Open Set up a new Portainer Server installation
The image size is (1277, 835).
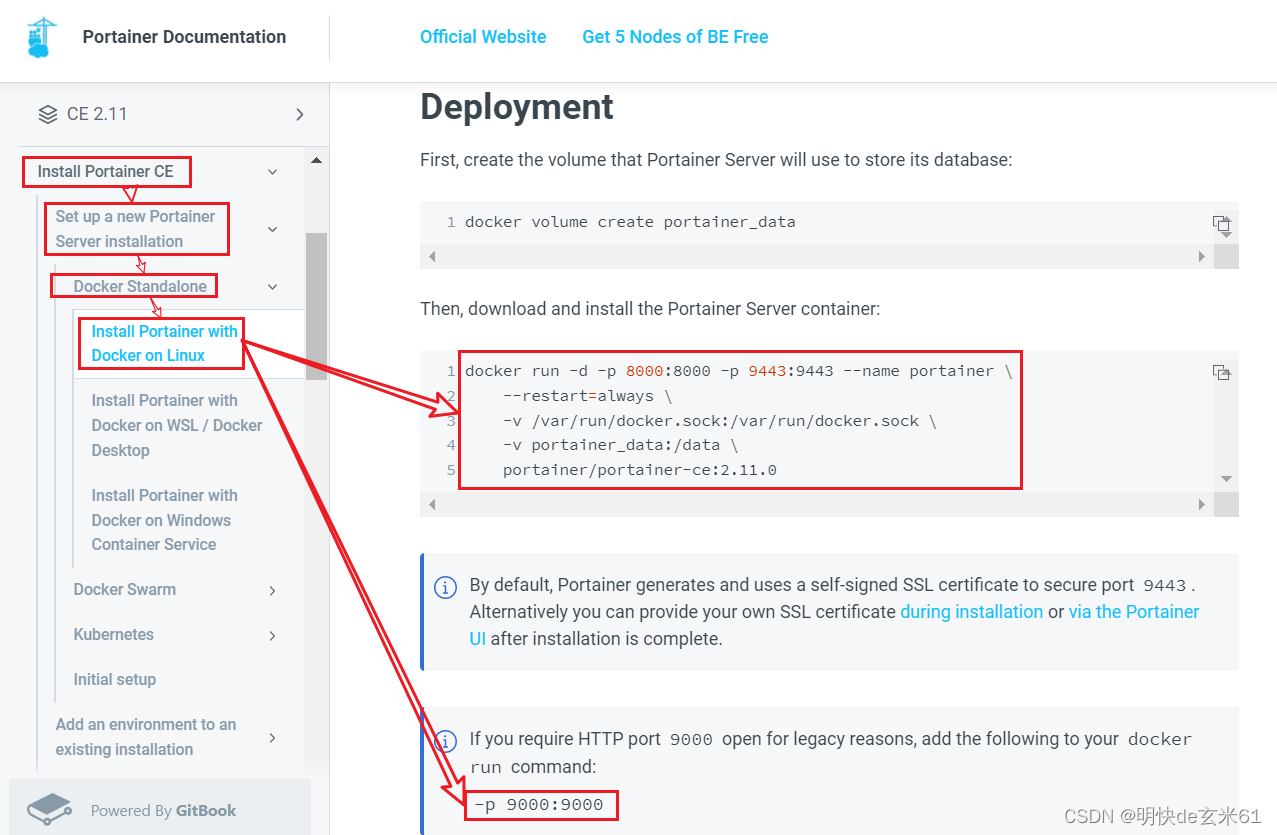(x=135, y=229)
